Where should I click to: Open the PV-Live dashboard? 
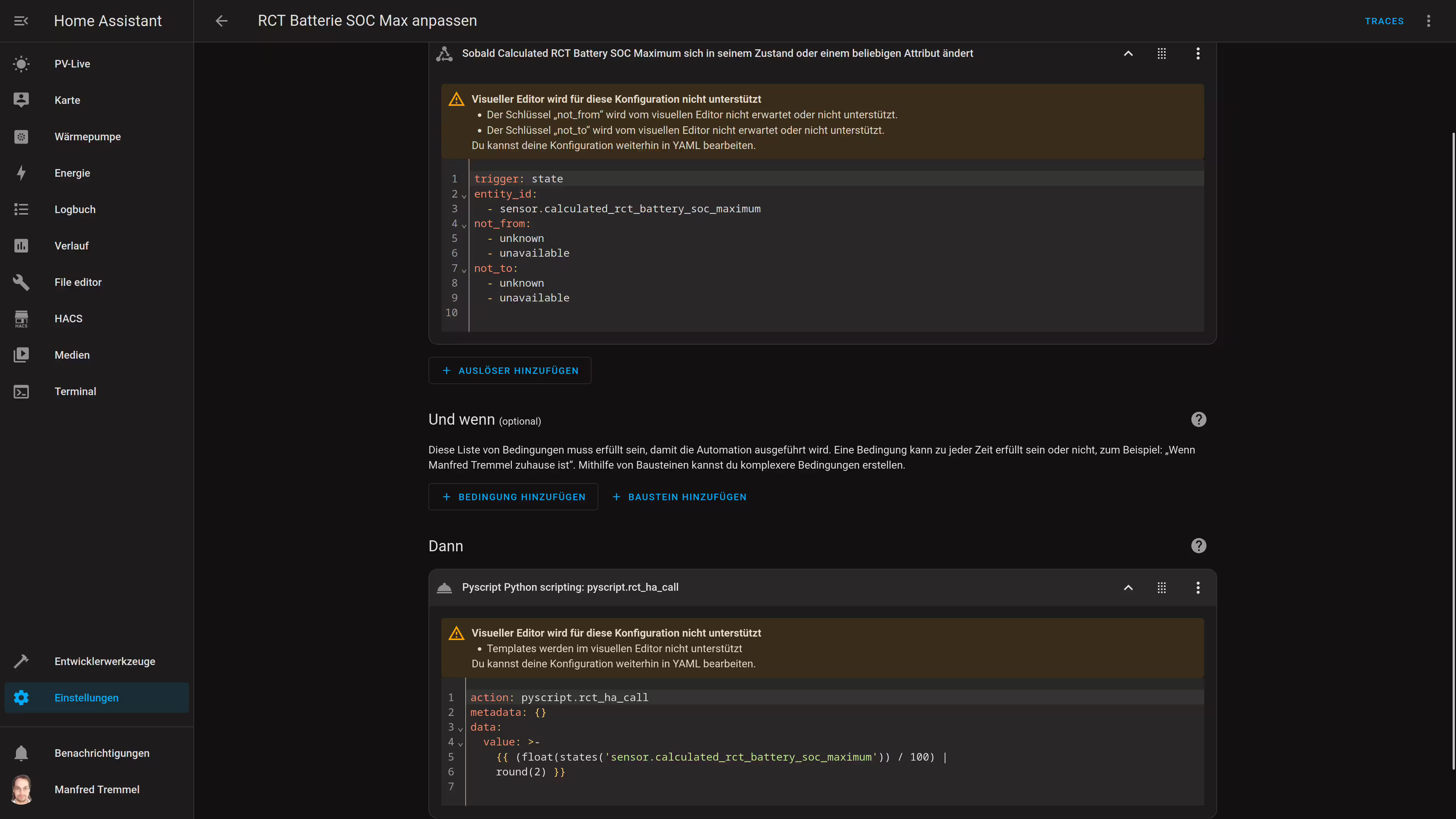point(97,64)
